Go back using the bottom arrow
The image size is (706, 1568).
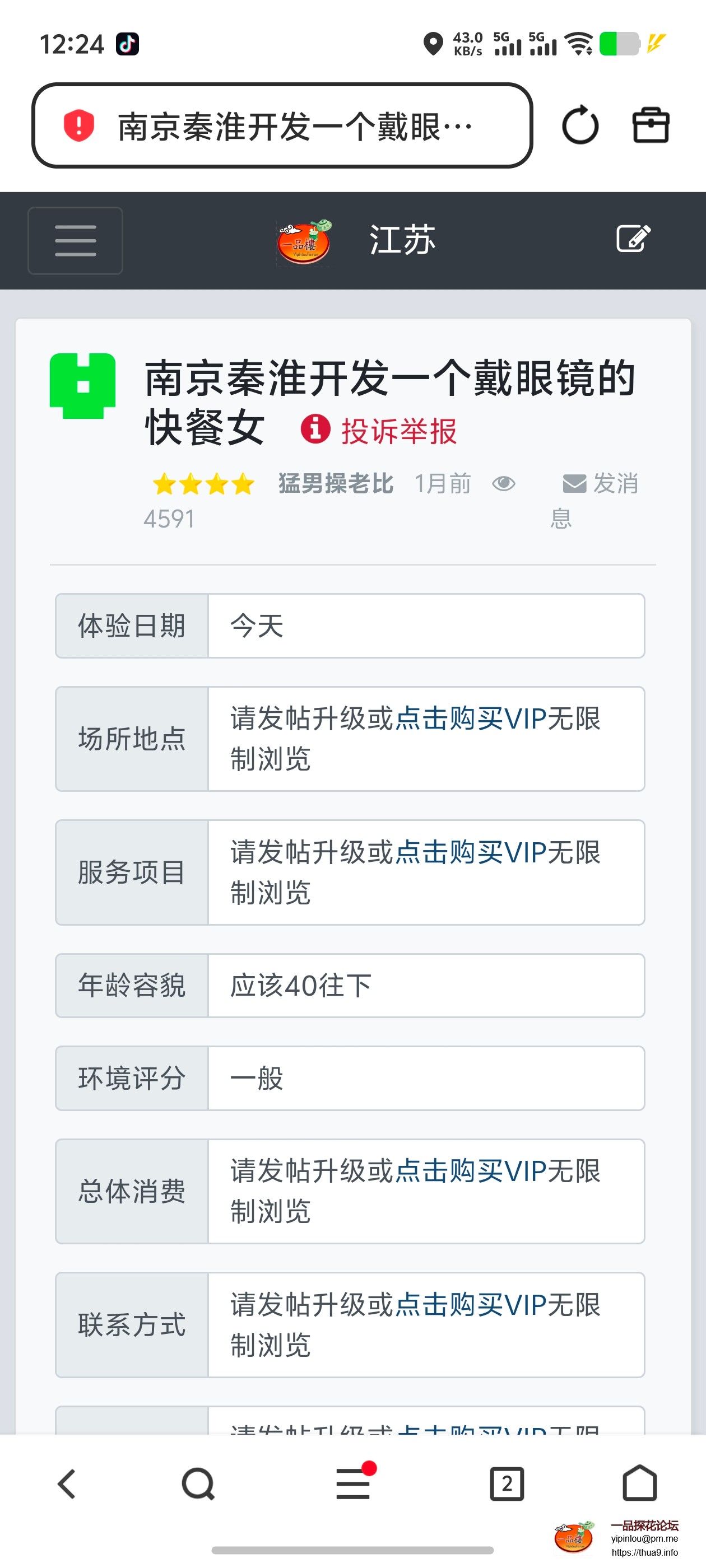click(x=66, y=1484)
